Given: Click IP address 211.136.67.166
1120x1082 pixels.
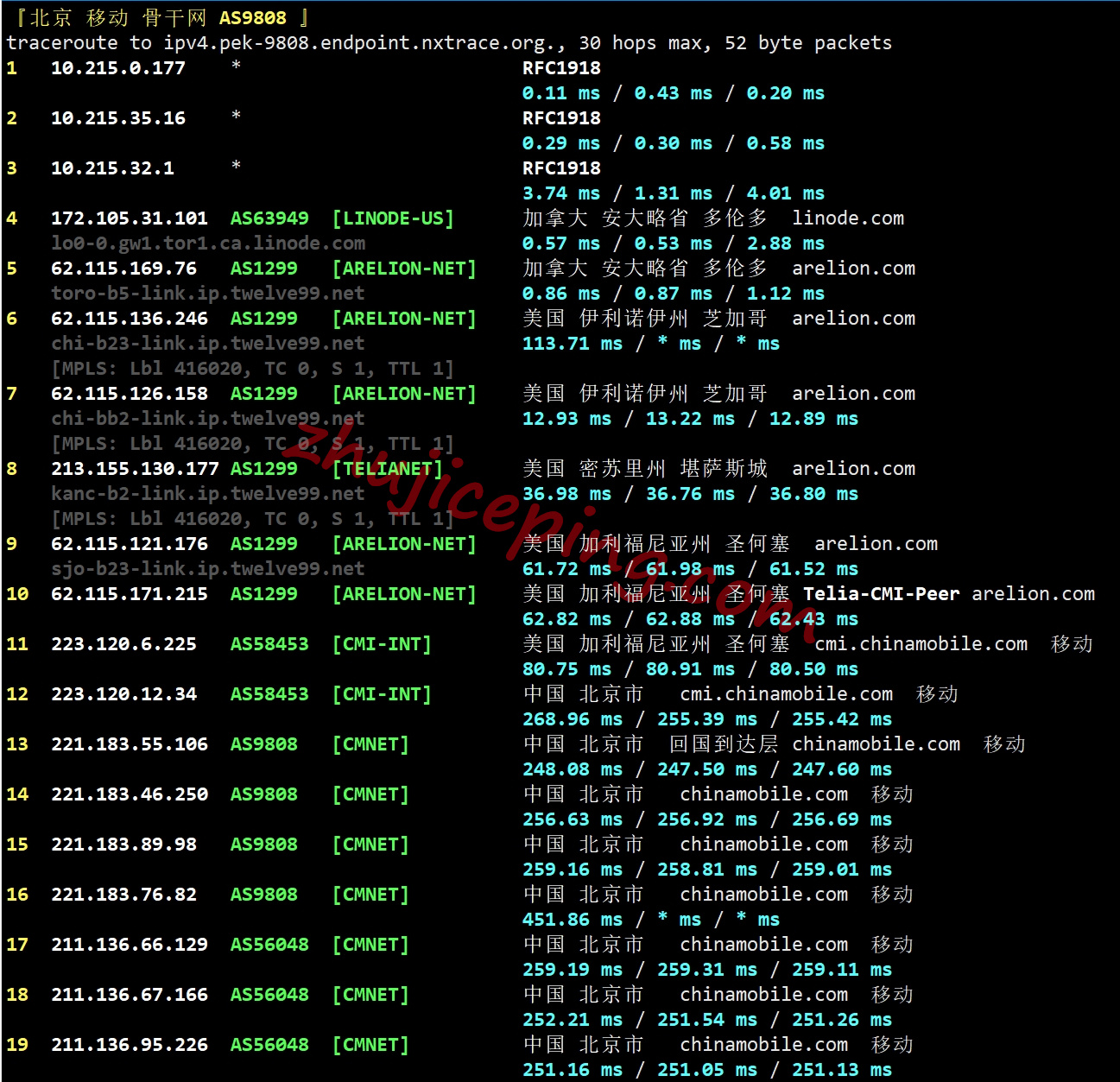Looking at the screenshot, I should tap(130, 995).
